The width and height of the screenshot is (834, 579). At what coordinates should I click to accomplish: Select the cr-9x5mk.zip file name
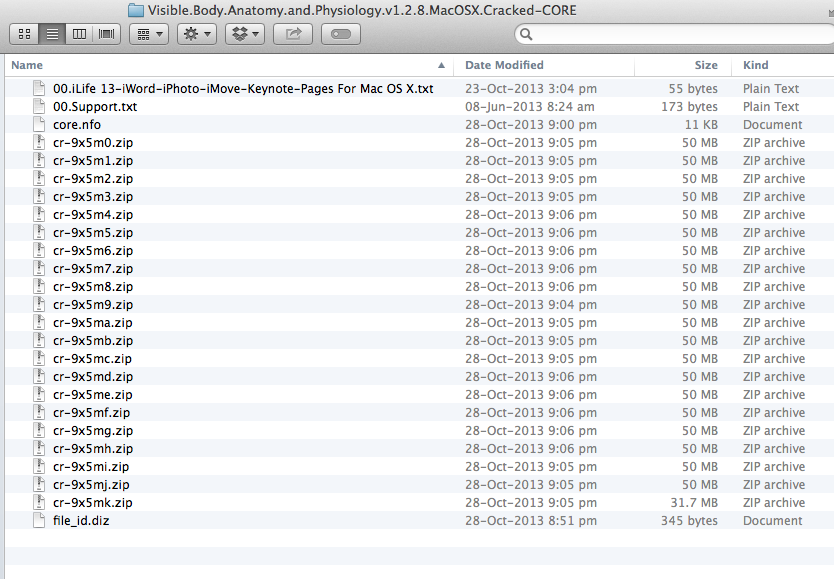(x=93, y=503)
